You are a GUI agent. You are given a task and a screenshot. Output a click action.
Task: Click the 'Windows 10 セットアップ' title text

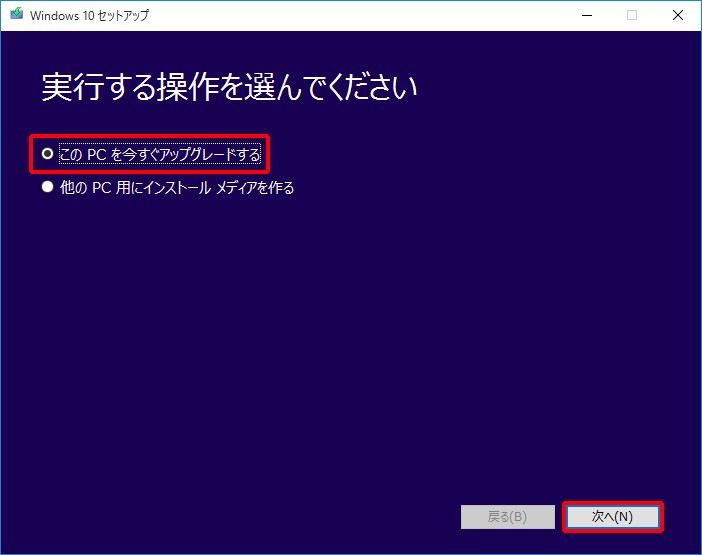click(x=89, y=15)
